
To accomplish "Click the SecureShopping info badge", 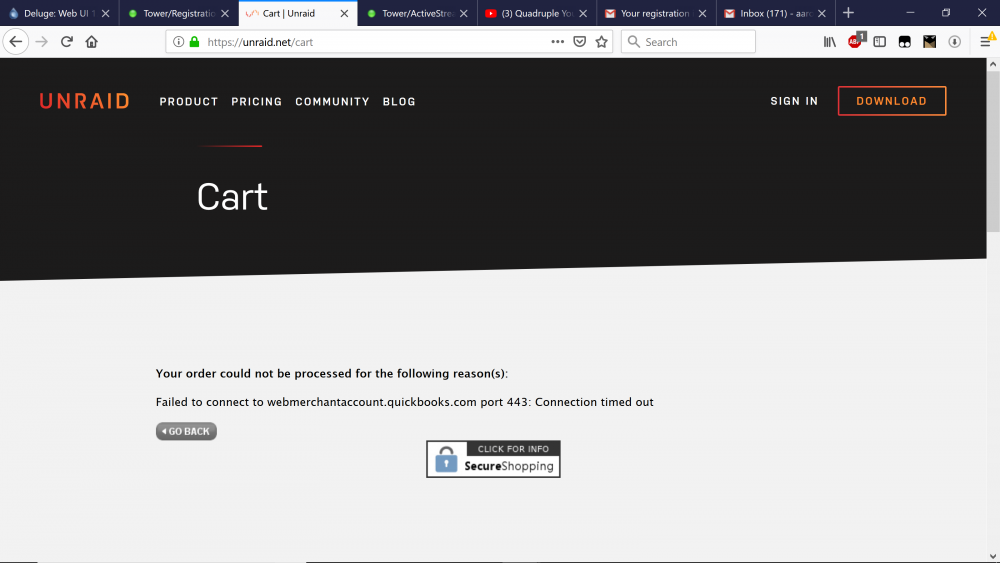I will (494, 459).
